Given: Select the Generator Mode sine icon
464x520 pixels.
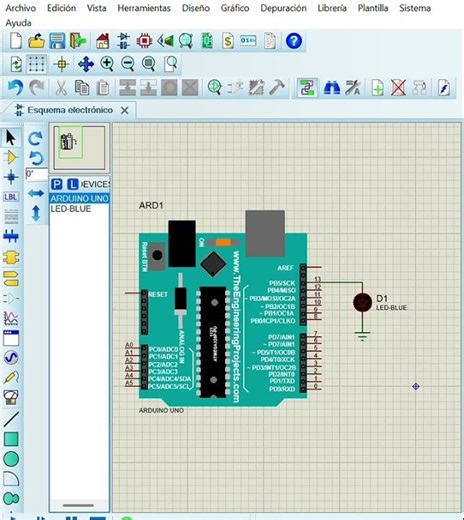Looking at the screenshot, I should 11,358.
